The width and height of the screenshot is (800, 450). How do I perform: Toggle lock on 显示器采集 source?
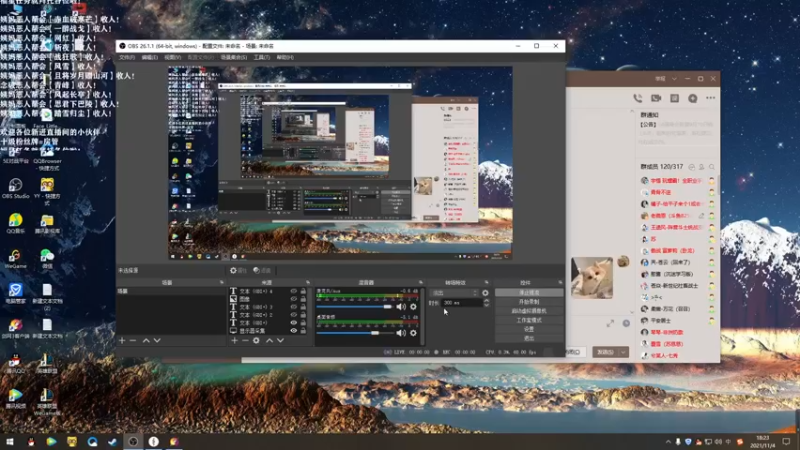tap(303, 331)
